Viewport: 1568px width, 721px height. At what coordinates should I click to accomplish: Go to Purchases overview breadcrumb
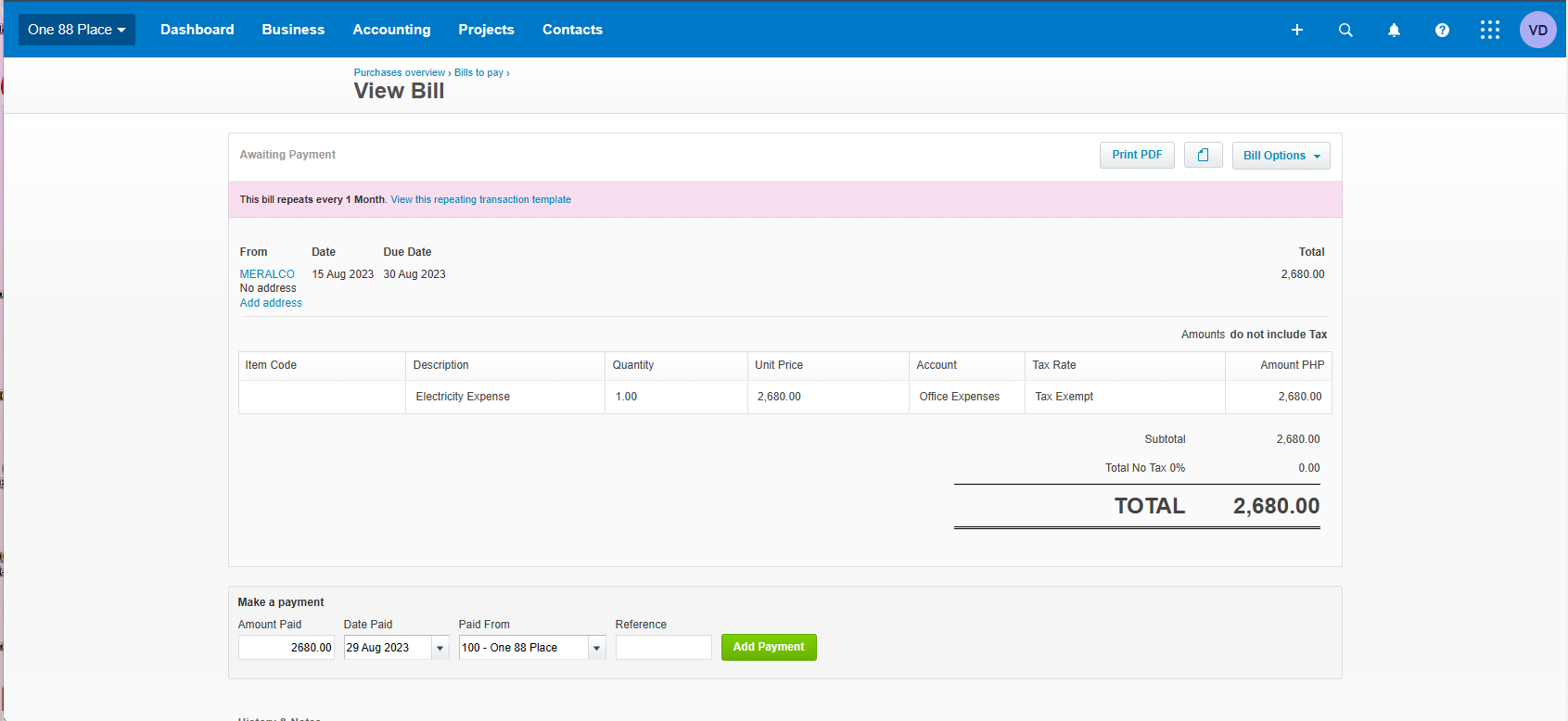(400, 72)
